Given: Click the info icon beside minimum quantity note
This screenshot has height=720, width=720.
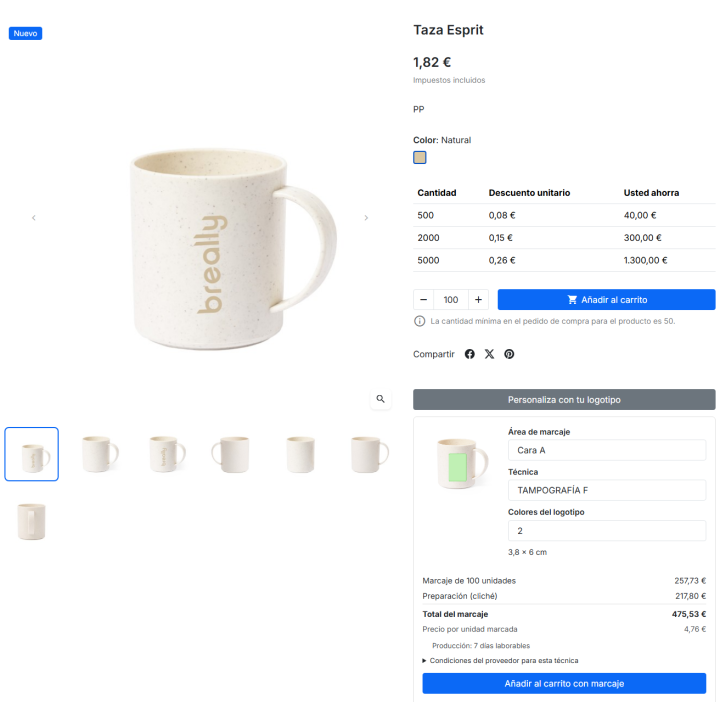Looking at the screenshot, I should 419,321.
